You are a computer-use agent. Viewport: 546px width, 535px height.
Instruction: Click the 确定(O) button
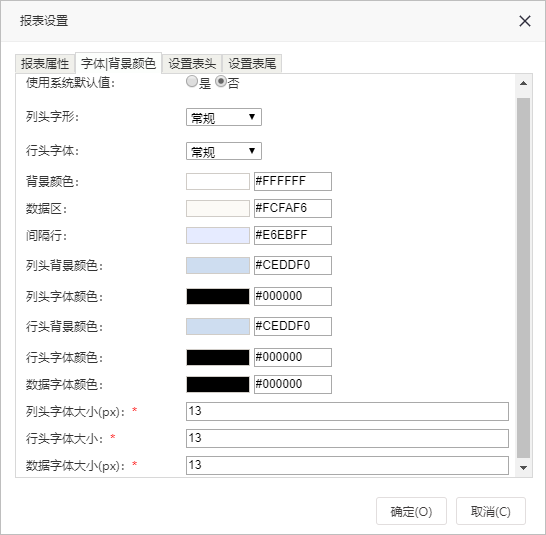pyautogui.click(x=411, y=511)
